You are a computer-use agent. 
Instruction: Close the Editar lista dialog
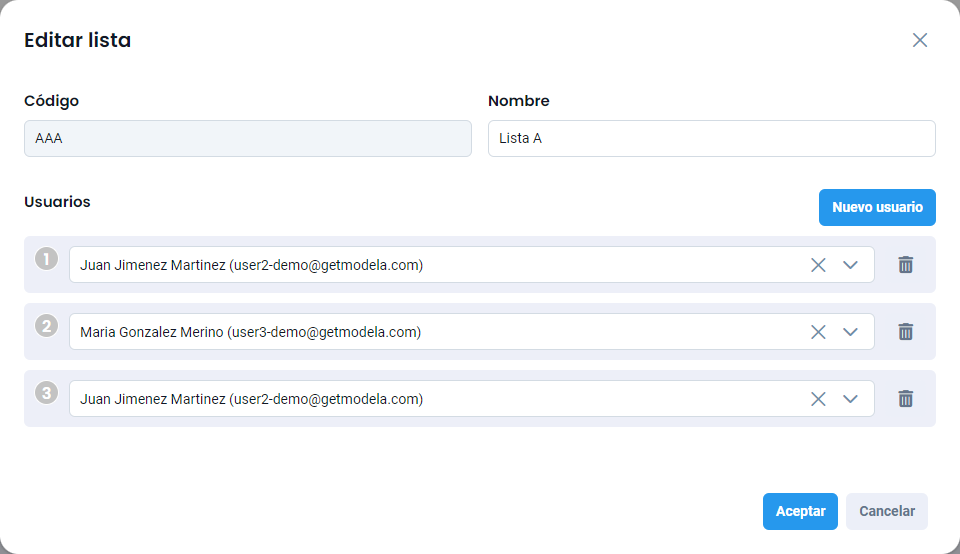pyautogui.click(x=920, y=40)
